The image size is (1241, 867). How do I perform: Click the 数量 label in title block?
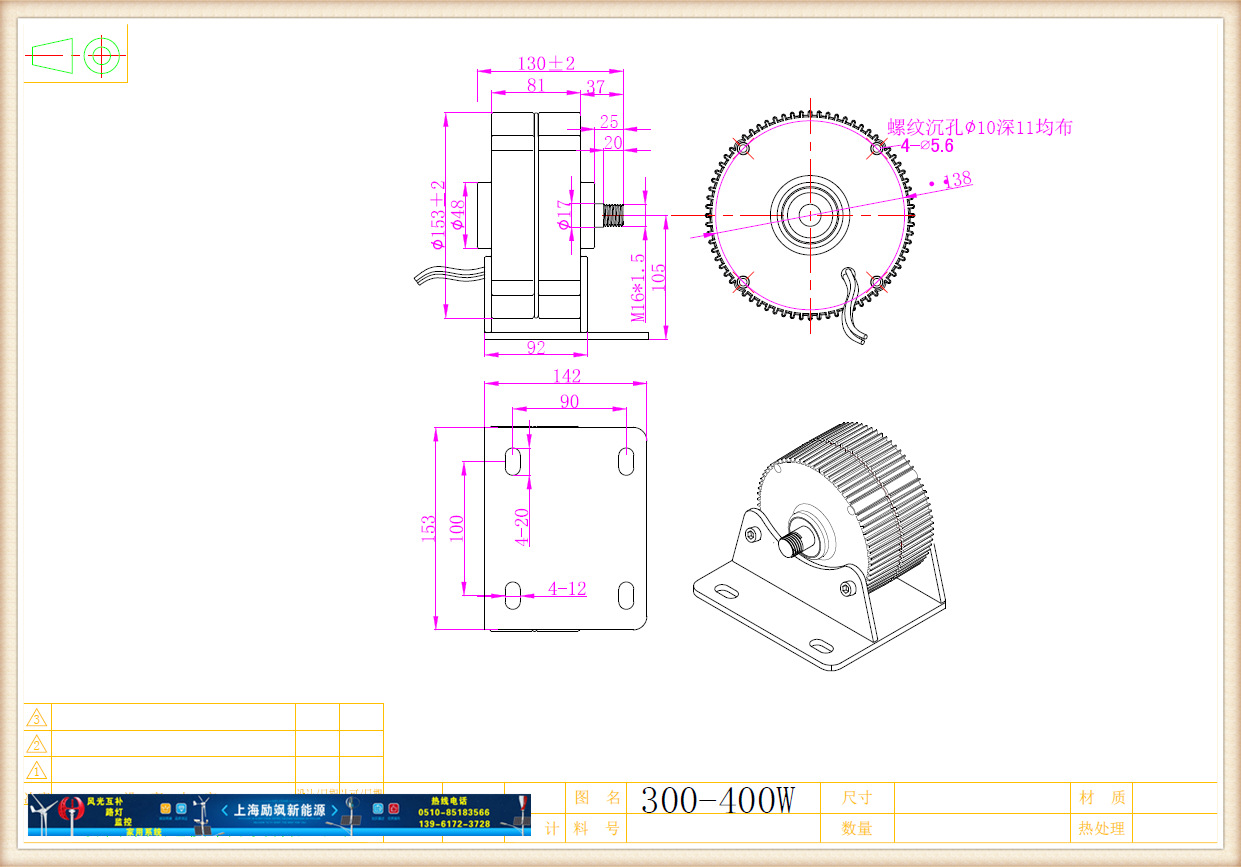857,829
